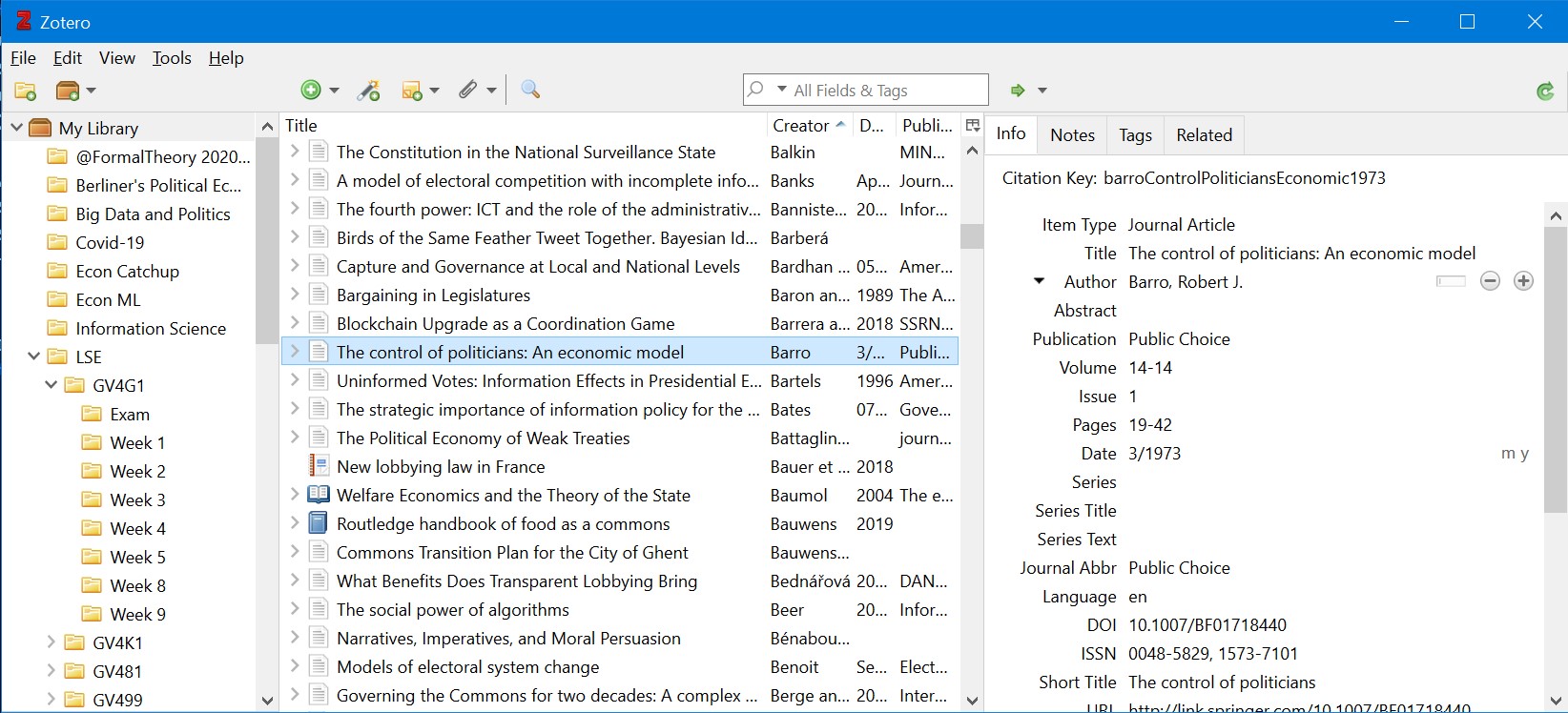1568x713 pixels.
Task: Click the book icon for Welfare Economics item
Action: [319, 495]
